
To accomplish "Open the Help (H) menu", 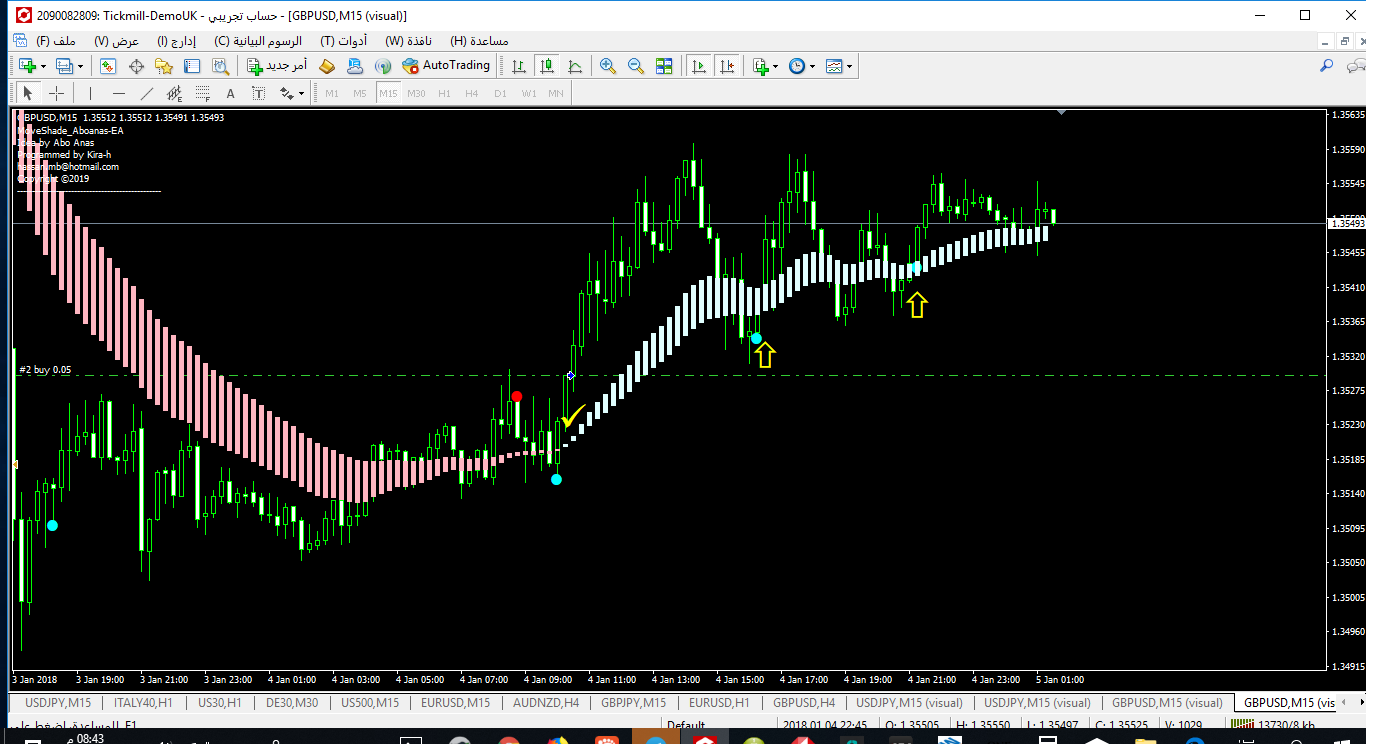I will 479,41.
